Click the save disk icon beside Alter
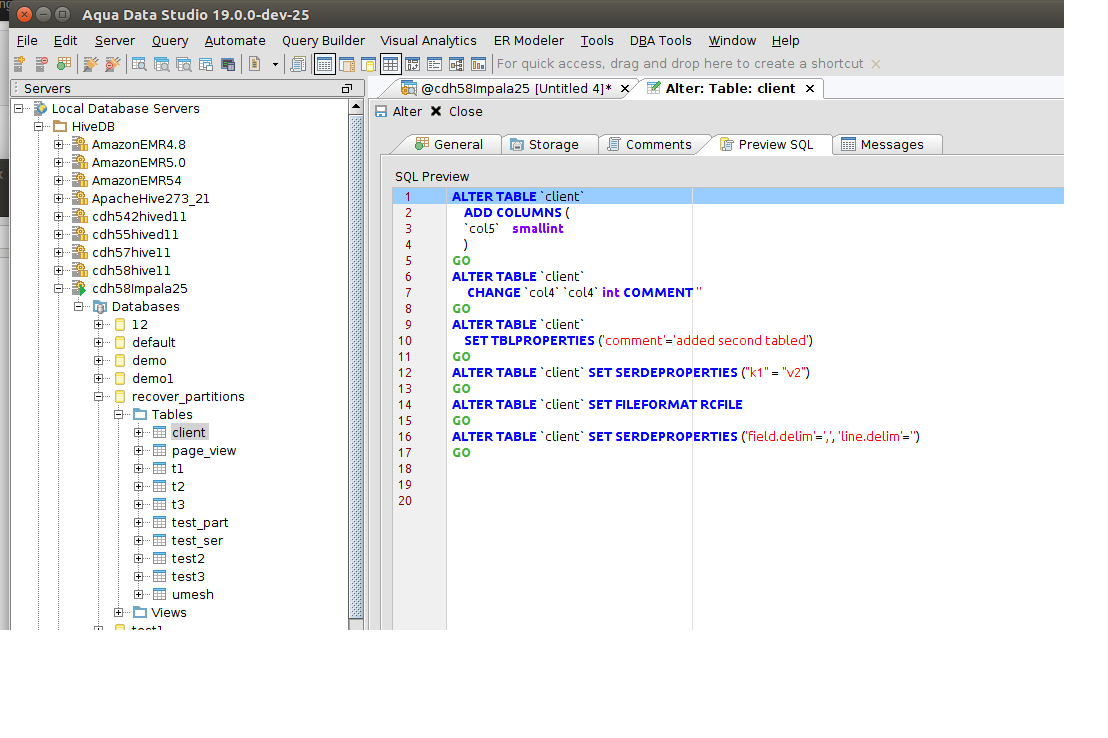Image resolution: width=1108 pixels, height=738 pixels. pyautogui.click(x=381, y=112)
